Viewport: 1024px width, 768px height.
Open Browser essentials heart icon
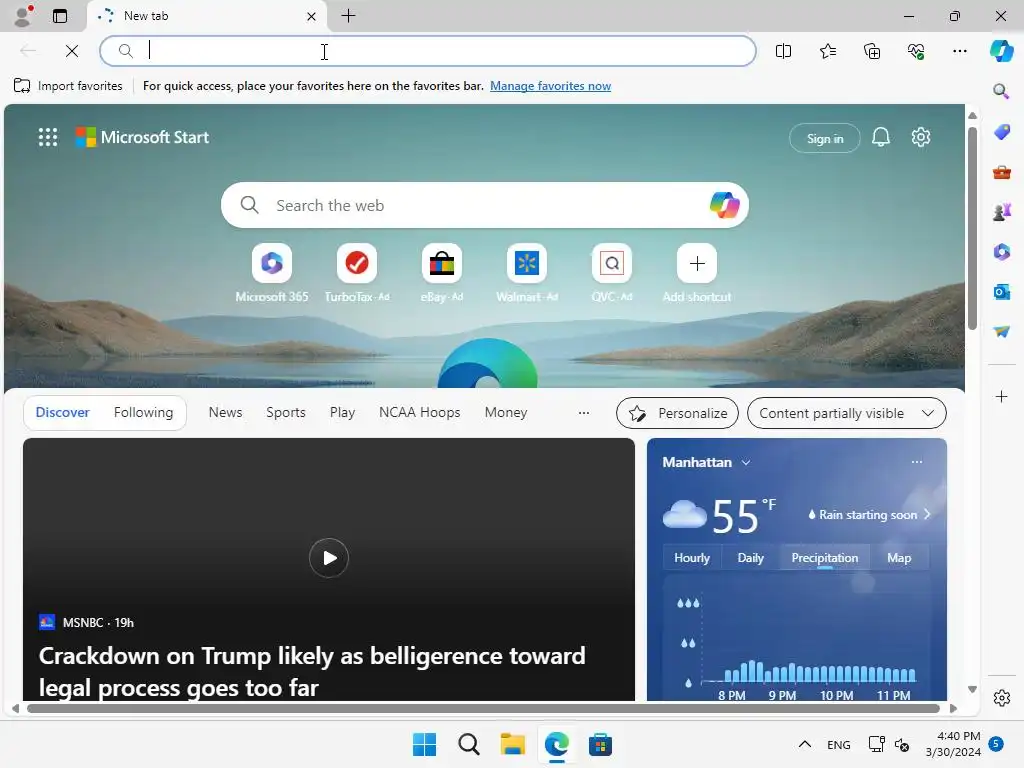pyautogui.click(x=916, y=51)
